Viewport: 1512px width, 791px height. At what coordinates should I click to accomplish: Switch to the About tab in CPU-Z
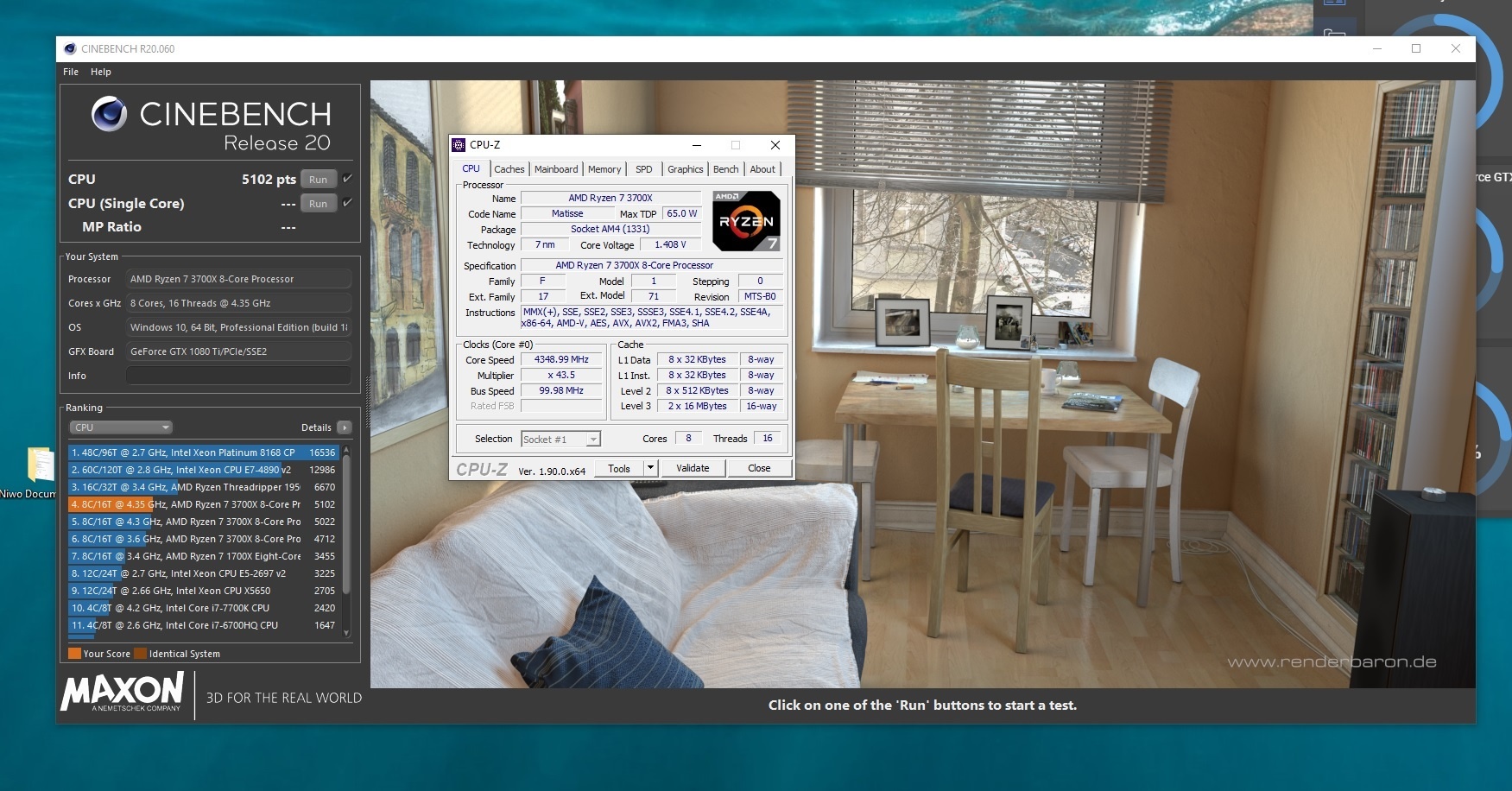click(762, 169)
